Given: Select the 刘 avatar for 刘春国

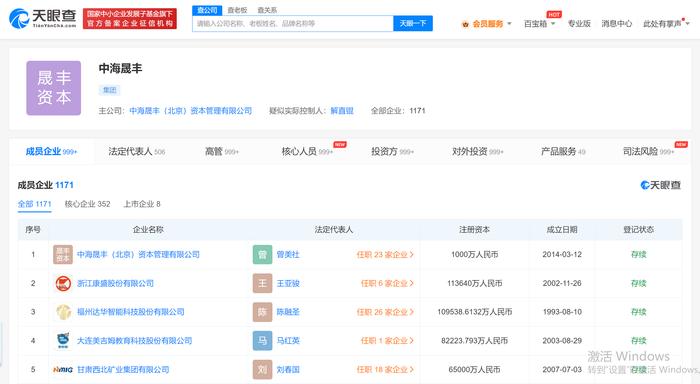Looking at the screenshot, I should (262, 369).
